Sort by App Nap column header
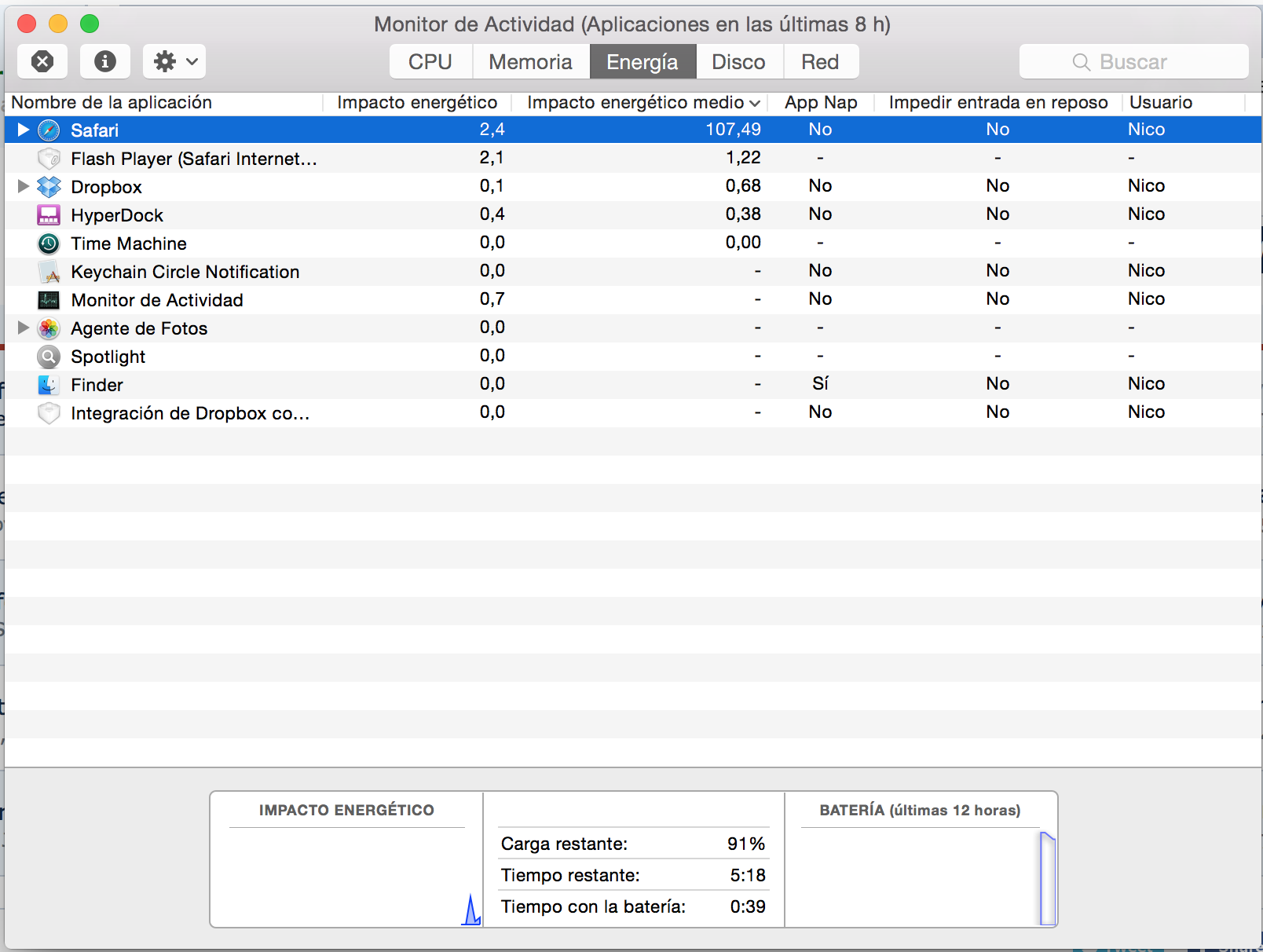The image size is (1263, 952). (x=821, y=102)
